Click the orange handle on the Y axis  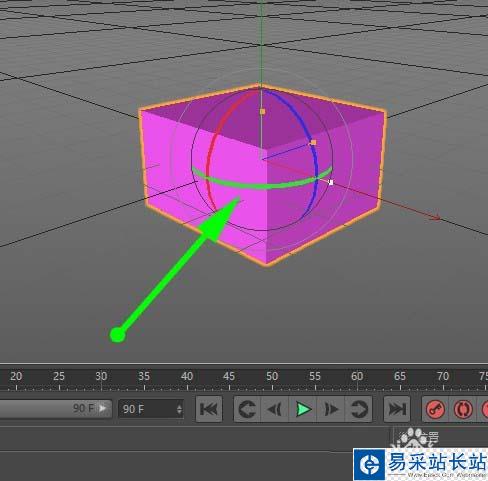(x=262, y=112)
